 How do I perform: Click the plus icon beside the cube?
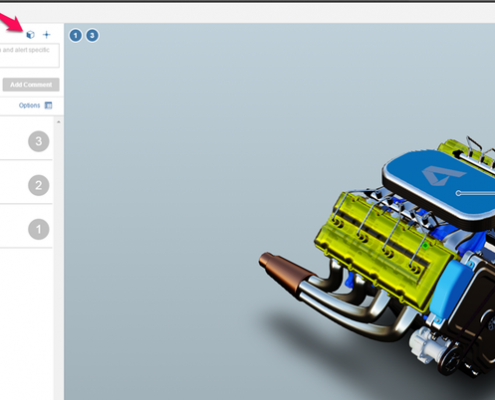pos(46,35)
